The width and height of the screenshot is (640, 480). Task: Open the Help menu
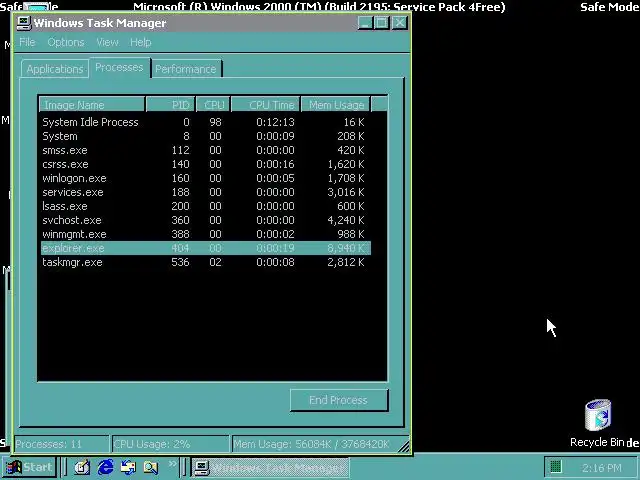(141, 42)
